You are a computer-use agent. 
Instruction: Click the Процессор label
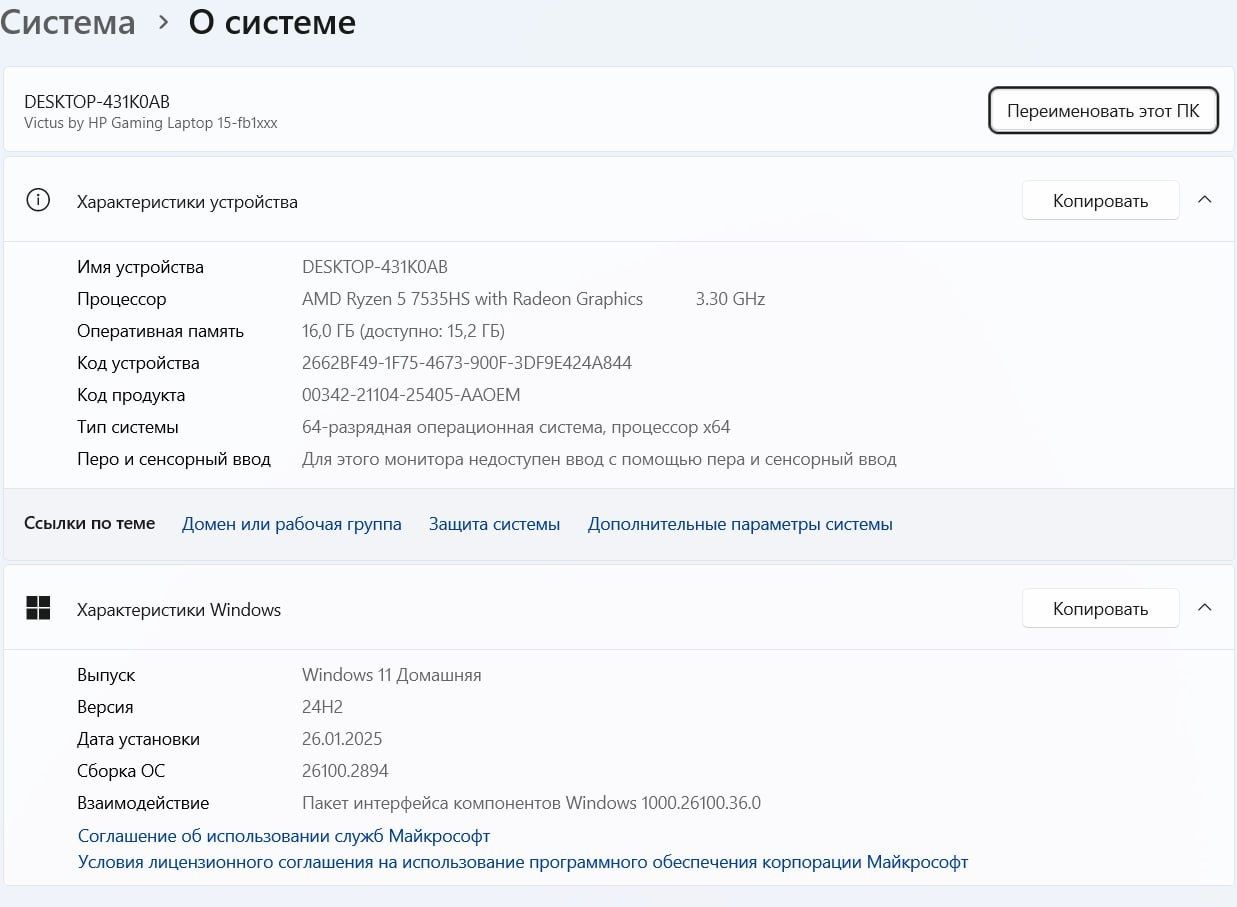tap(122, 299)
